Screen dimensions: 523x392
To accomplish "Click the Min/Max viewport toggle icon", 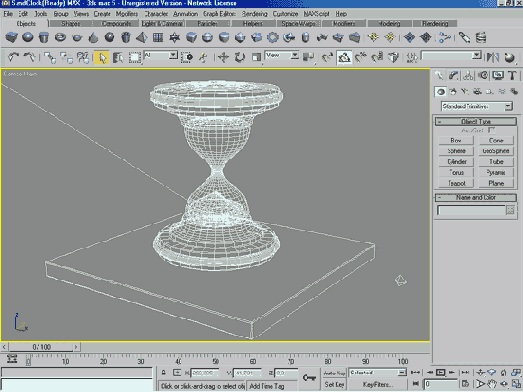I will coord(517,384).
